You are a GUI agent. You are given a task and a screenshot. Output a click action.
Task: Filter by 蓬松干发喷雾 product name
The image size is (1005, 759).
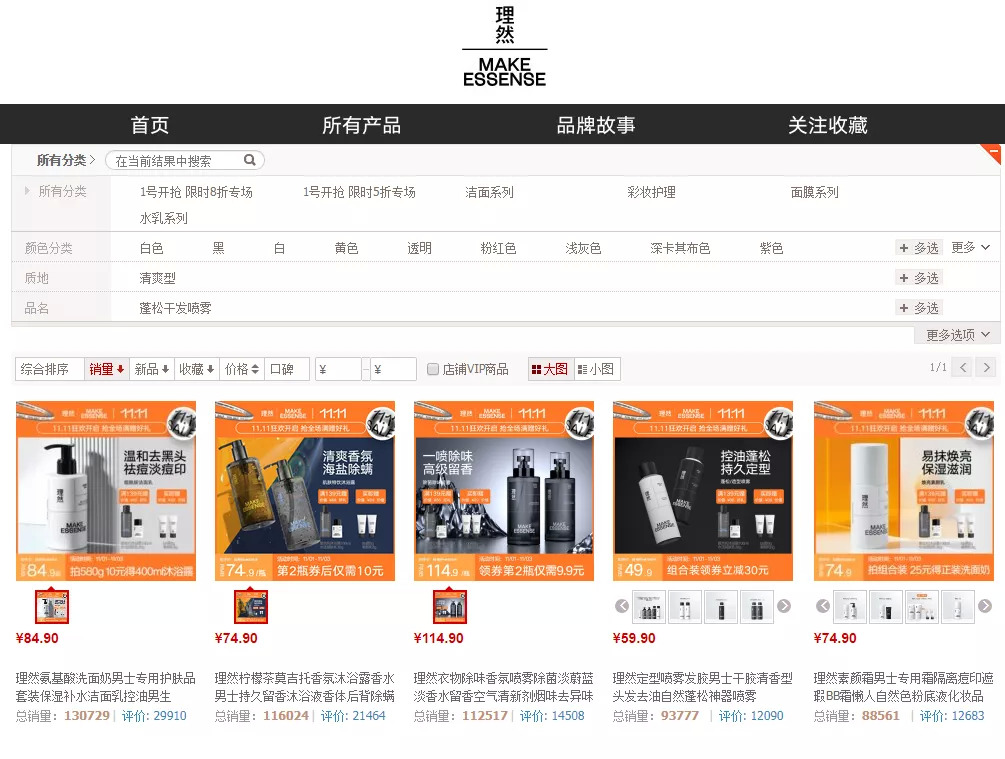click(176, 308)
